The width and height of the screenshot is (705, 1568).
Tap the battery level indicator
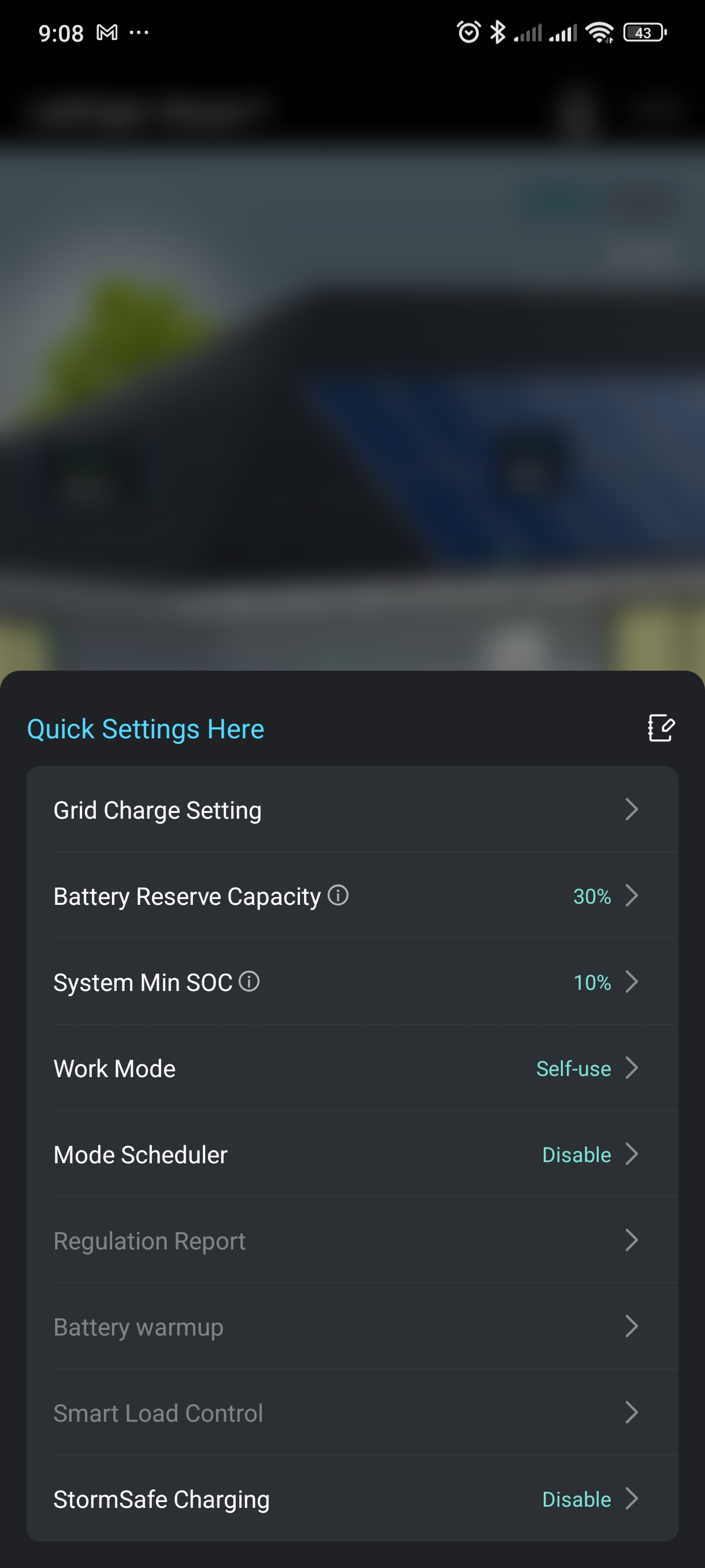(645, 32)
